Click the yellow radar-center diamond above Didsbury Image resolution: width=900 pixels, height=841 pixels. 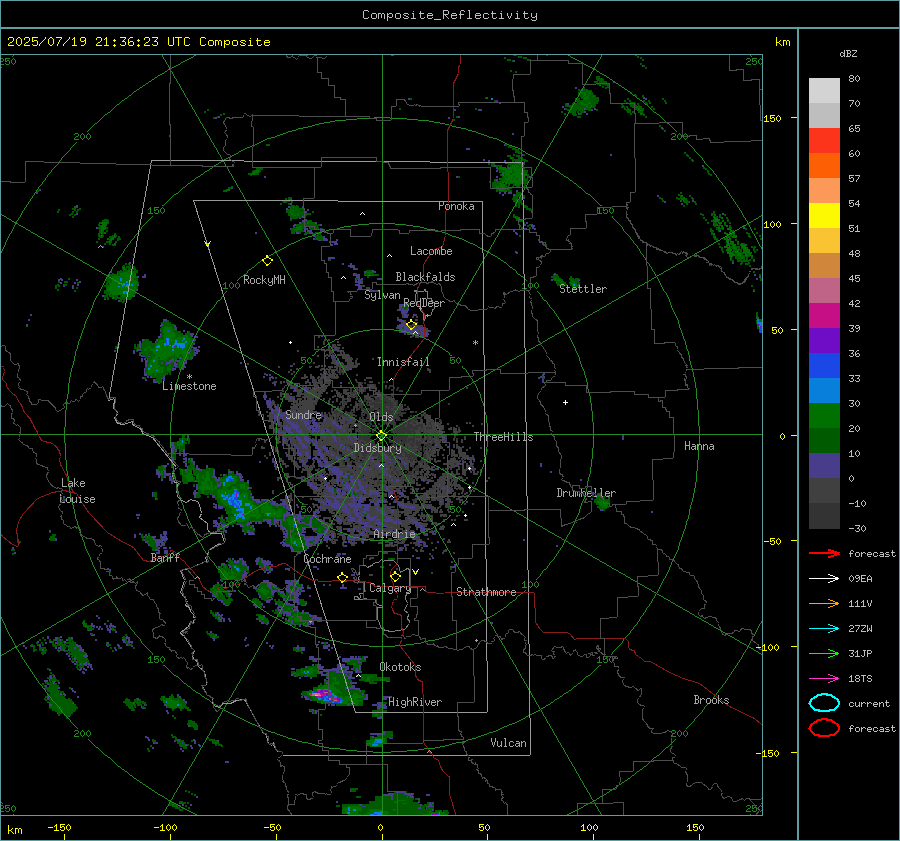pos(381,436)
